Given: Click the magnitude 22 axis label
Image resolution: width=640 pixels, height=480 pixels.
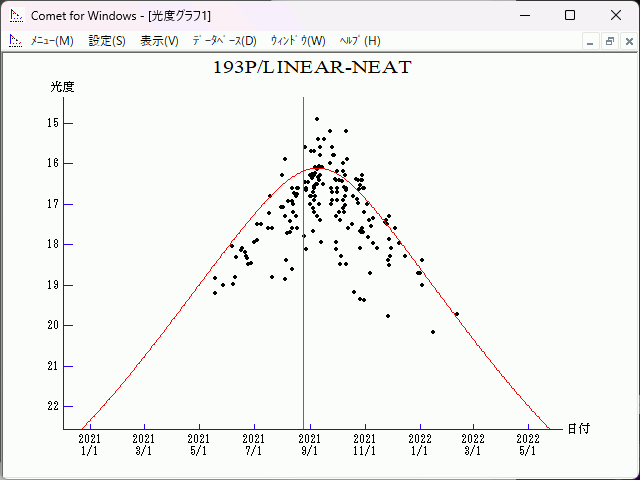Looking at the screenshot, I should [53, 406].
